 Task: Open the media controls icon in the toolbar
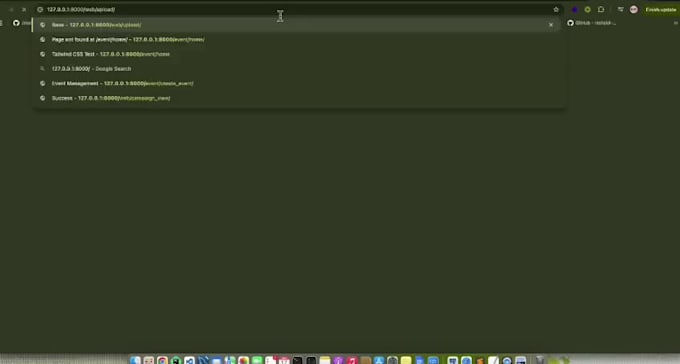tap(621, 10)
